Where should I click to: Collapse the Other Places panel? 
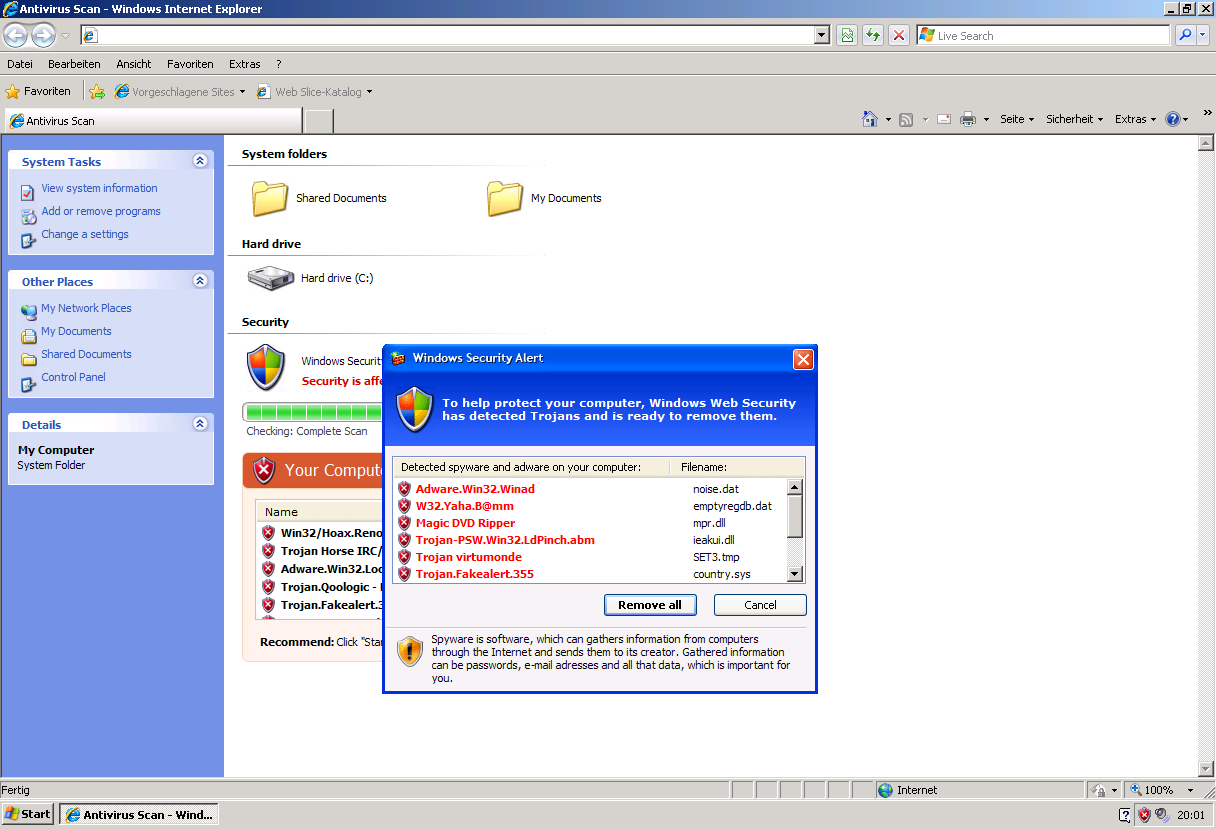[x=200, y=281]
